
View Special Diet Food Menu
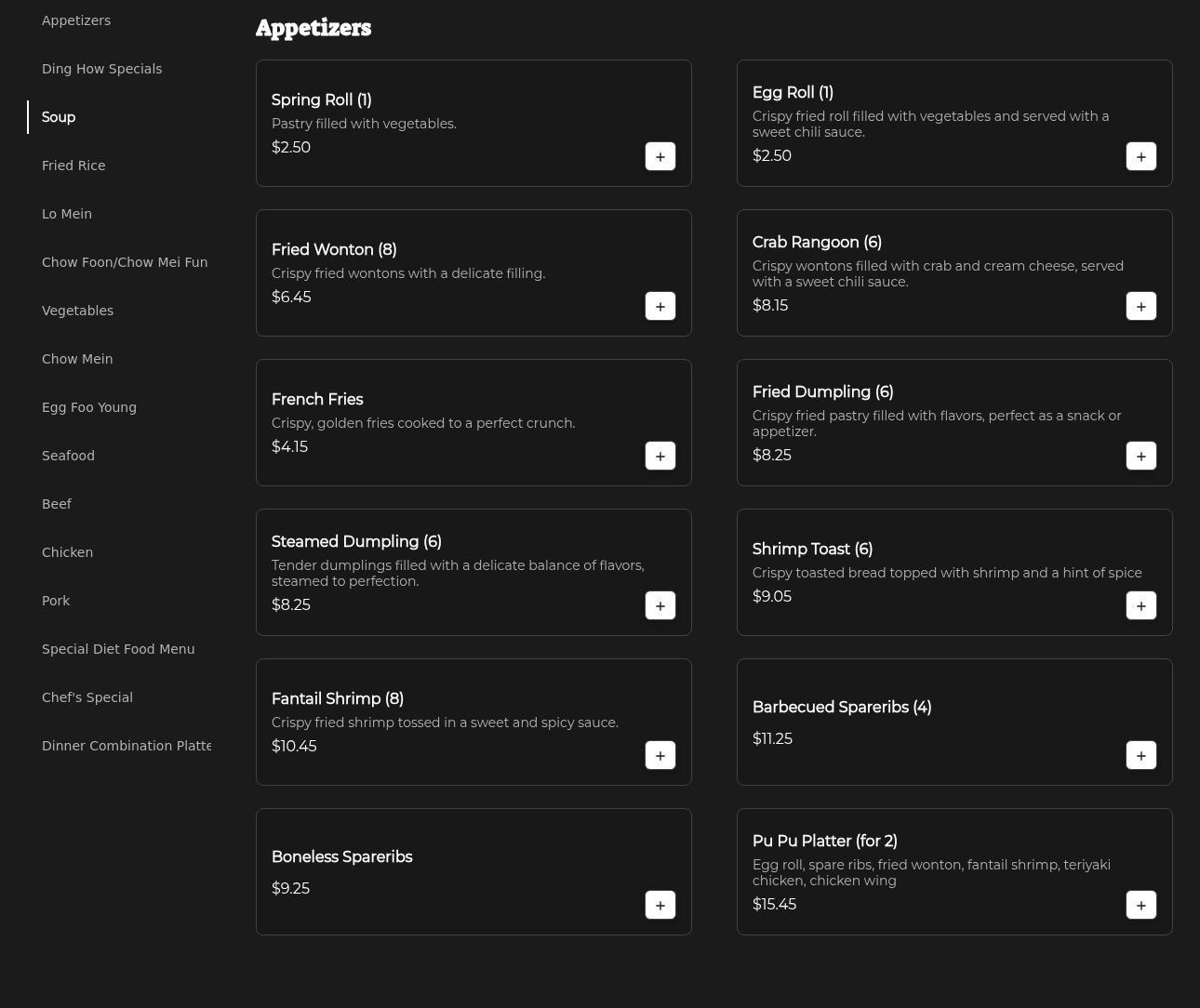pyautogui.click(x=118, y=649)
